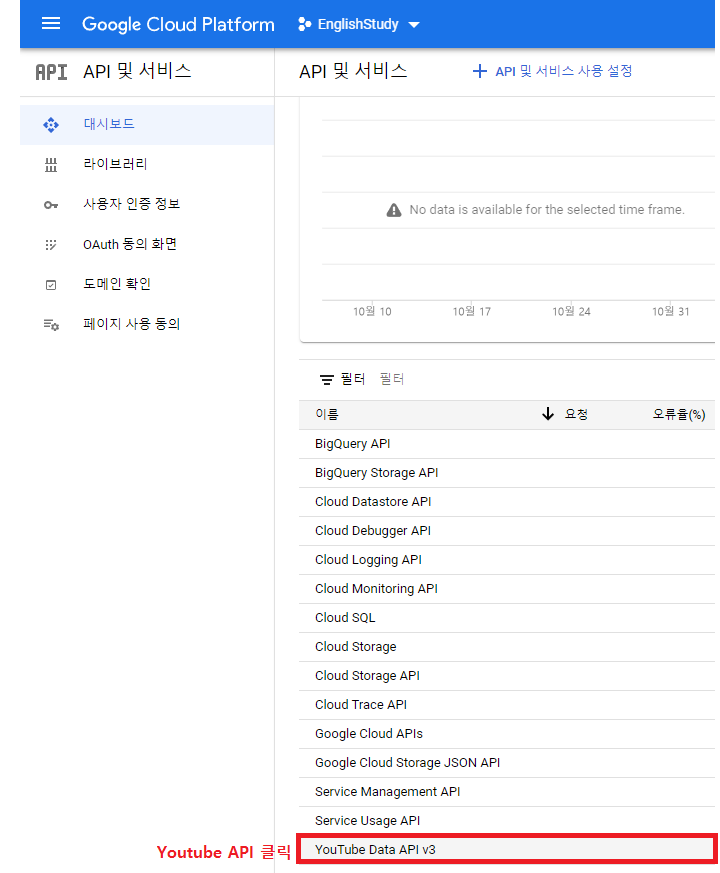Image resolution: width=720 pixels, height=873 pixels.
Task: Click the OAuth consent screen icon
Action: (x=51, y=245)
